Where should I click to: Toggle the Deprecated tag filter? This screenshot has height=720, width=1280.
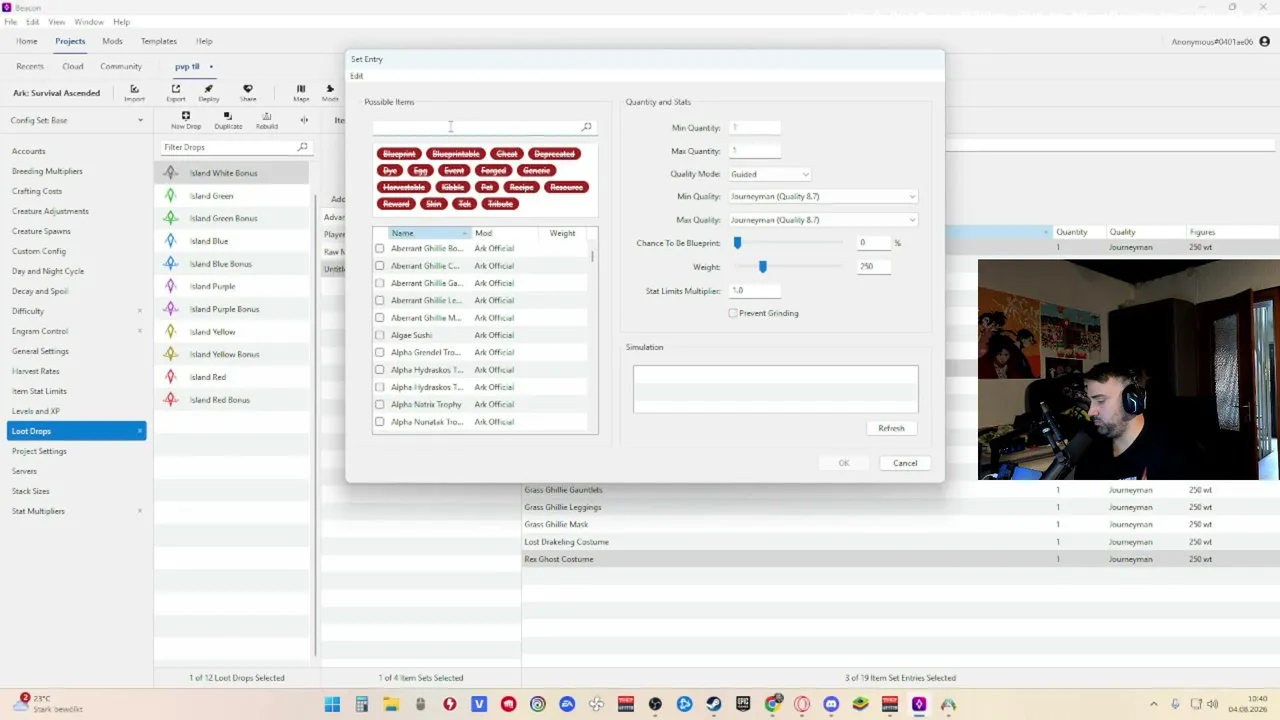pyautogui.click(x=555, y=154)
